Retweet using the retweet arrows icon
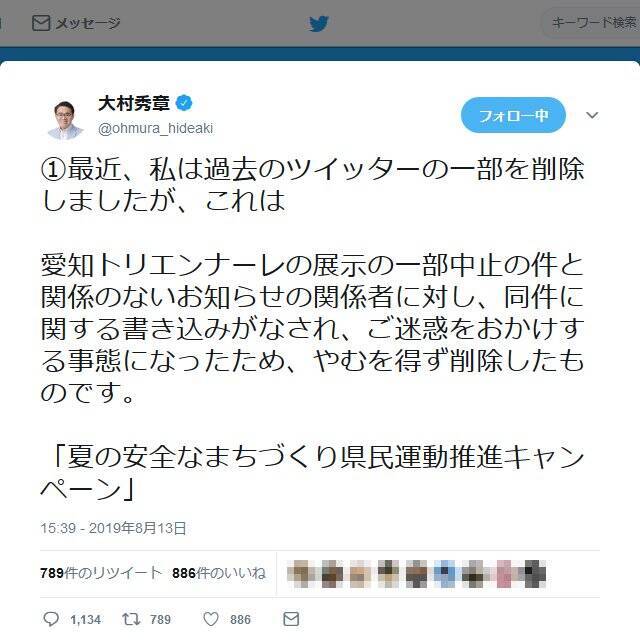Image resolution: width=640 pixels, height=640 pixels. (131, 619)
